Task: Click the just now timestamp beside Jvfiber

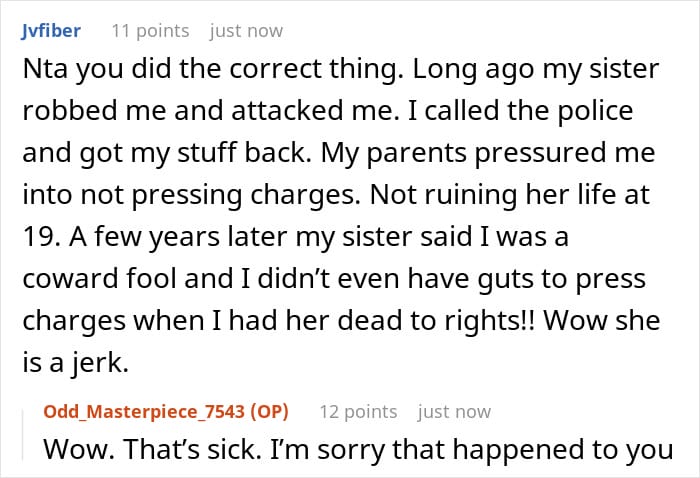Action: tap(246, 31)
